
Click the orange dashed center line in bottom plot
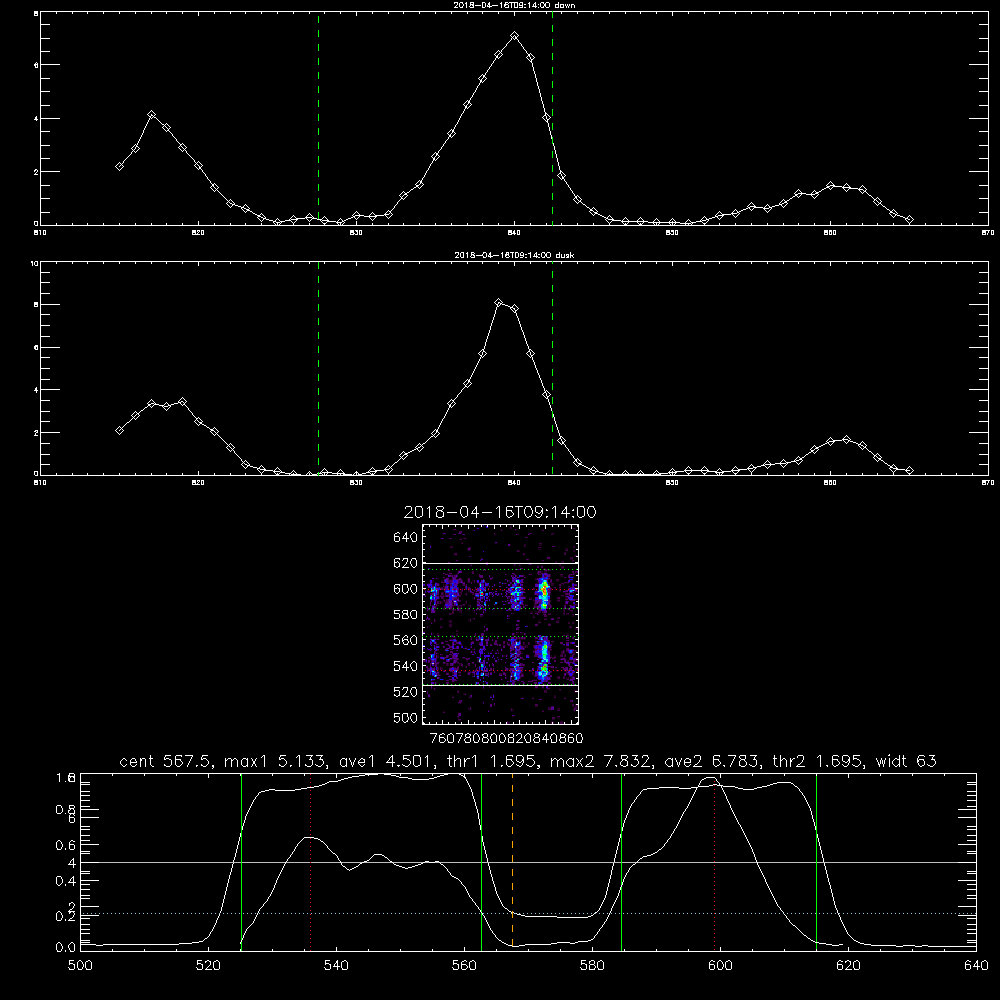512,862
